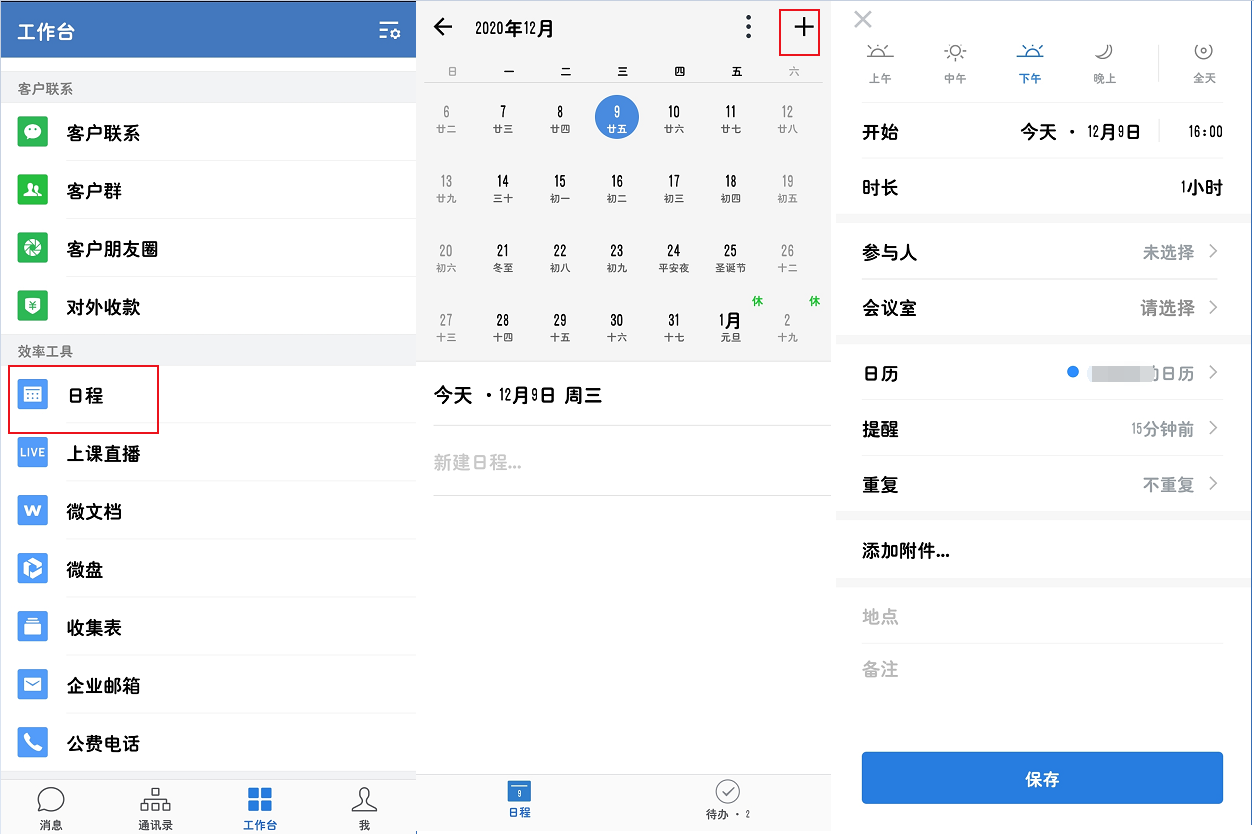Switch to 通讯录 contacts tab

click(155, 808)
